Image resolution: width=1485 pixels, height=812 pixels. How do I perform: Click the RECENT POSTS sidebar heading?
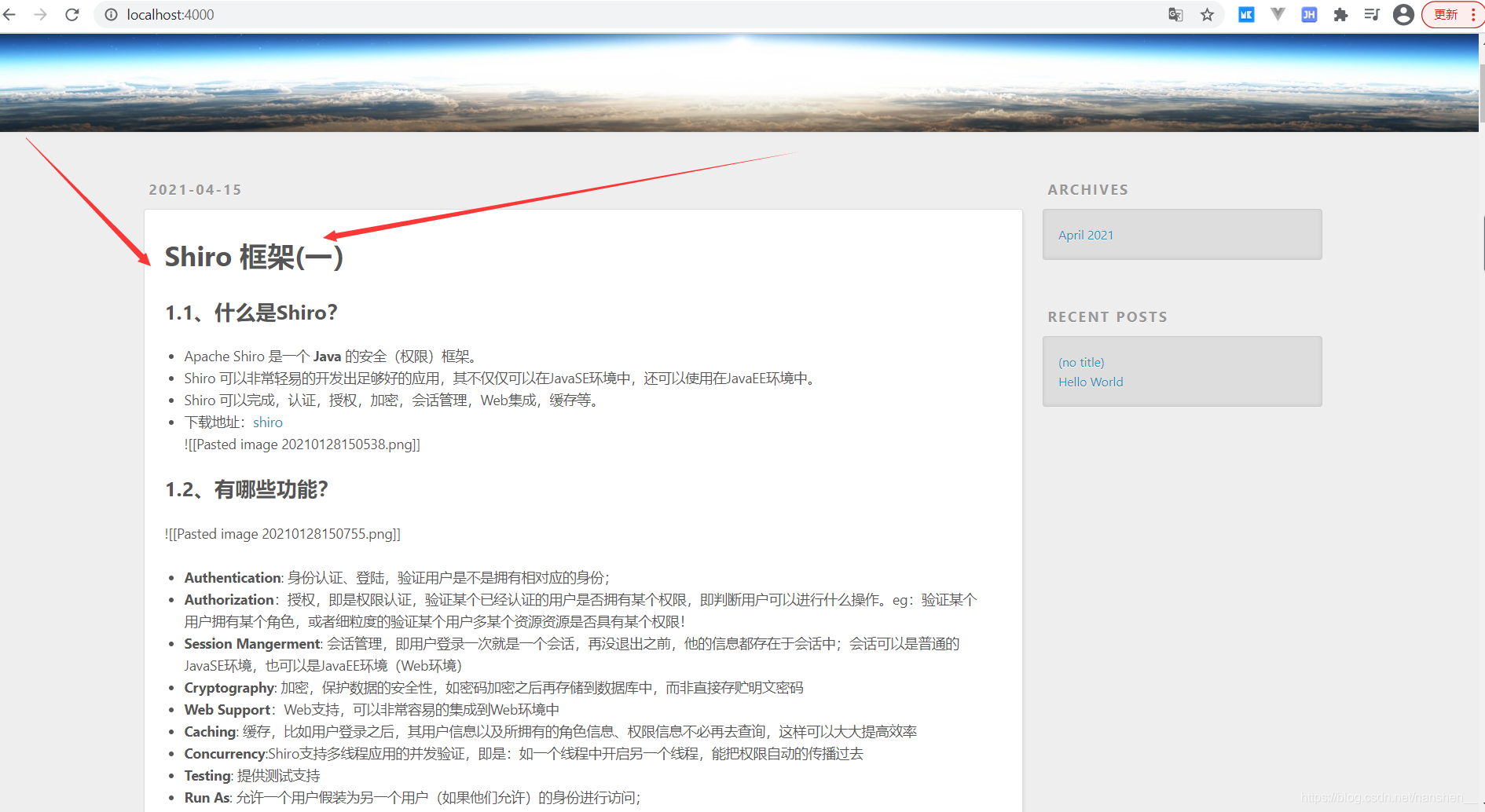pos(1107,317)
